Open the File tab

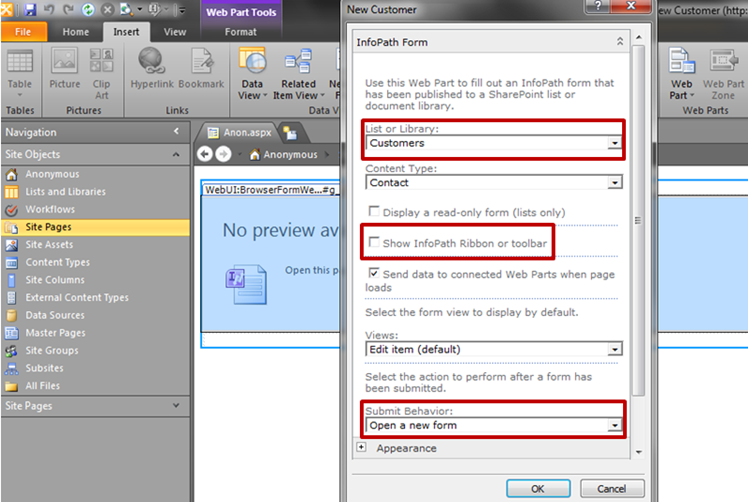24,32
